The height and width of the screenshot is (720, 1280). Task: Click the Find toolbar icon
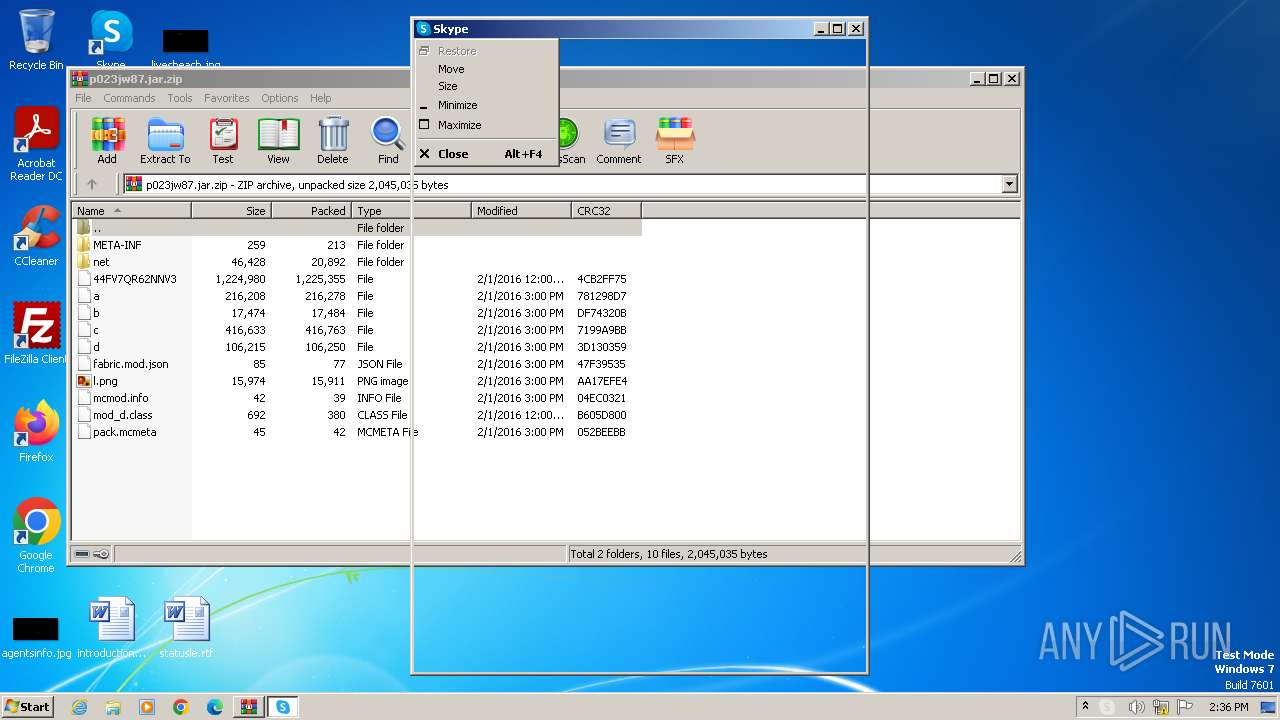[388, 140]
